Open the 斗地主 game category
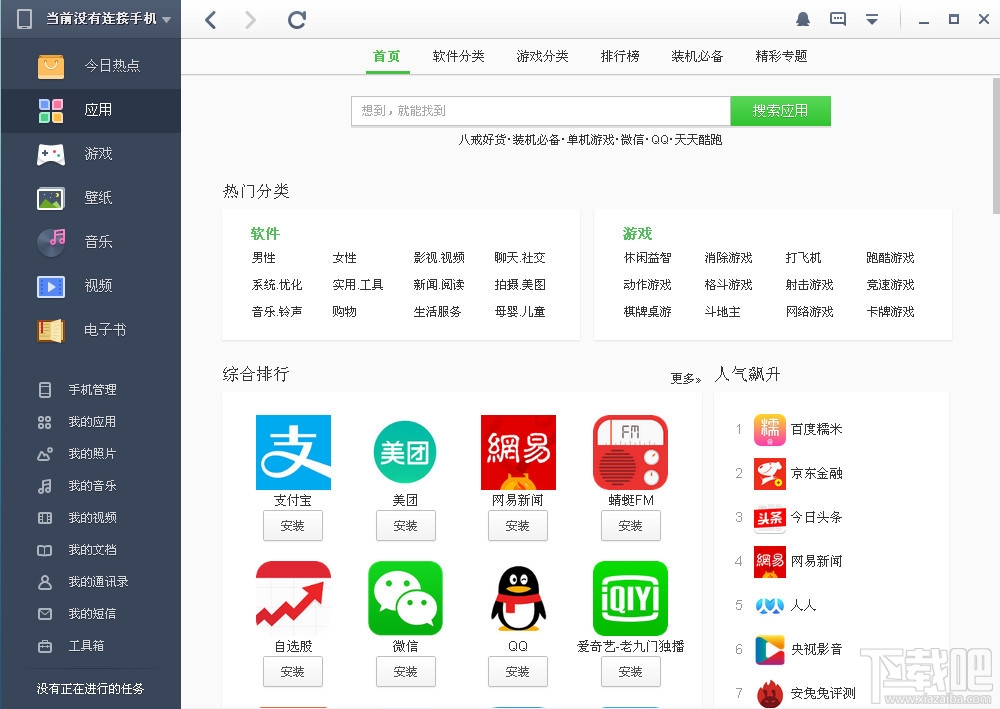The width and height of the screenshot is (1000, 709). [x=722, y=312]
